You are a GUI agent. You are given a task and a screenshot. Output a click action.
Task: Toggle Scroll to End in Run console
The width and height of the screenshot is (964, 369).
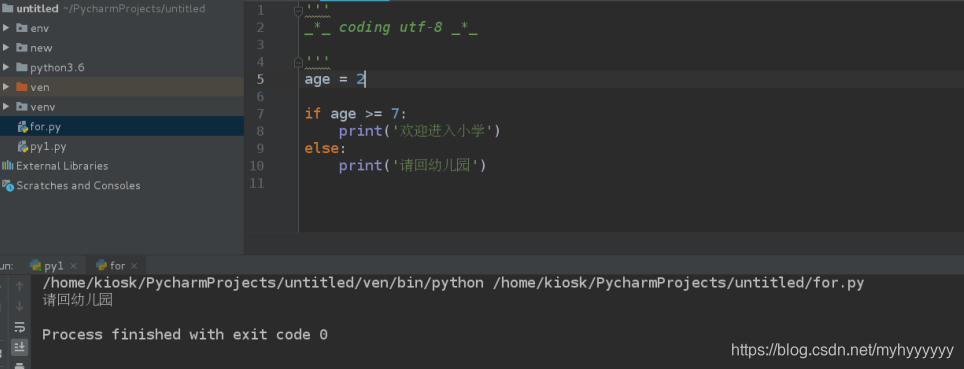pos(19,347)
